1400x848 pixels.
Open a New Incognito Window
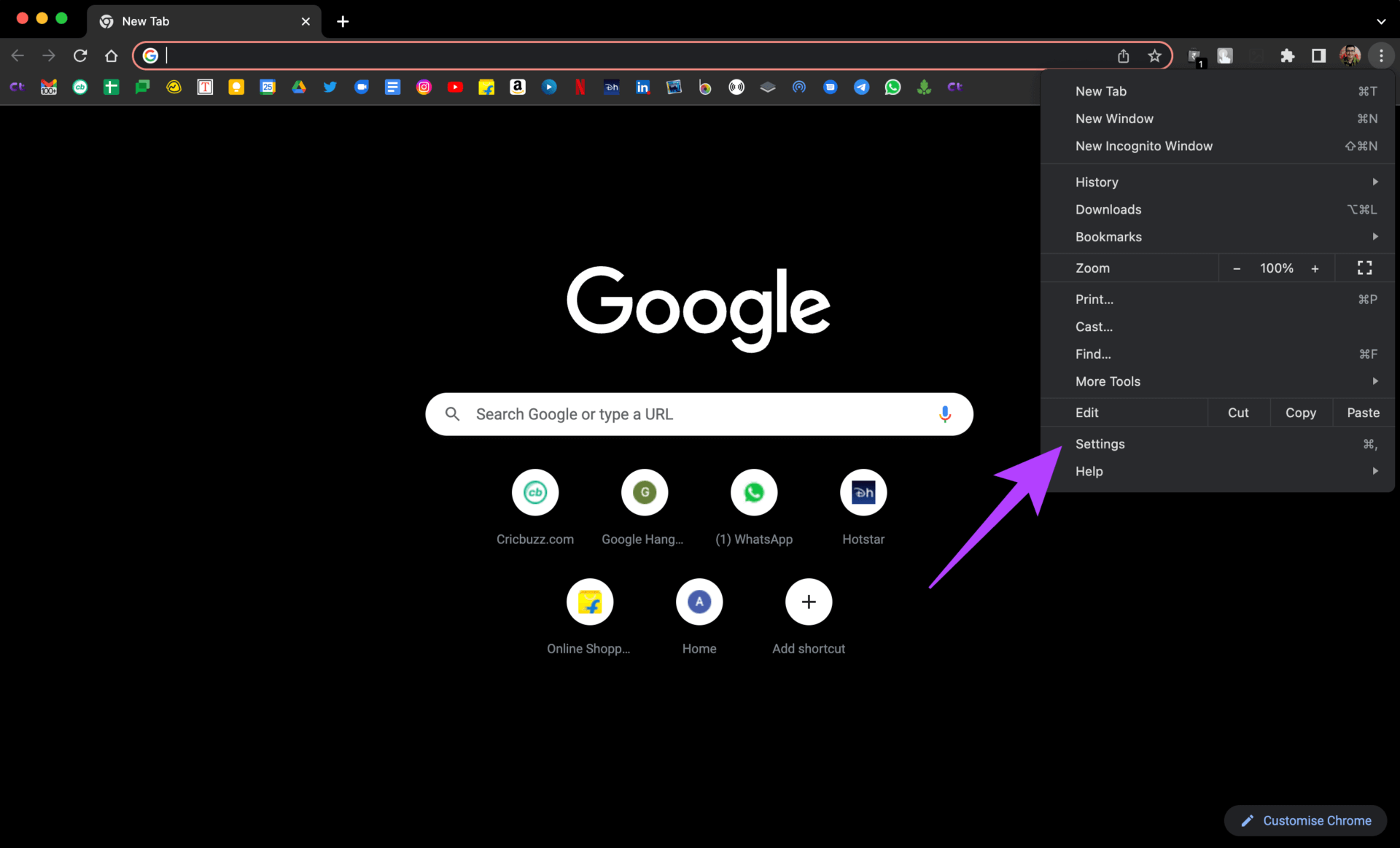(x=1218, y=146)
